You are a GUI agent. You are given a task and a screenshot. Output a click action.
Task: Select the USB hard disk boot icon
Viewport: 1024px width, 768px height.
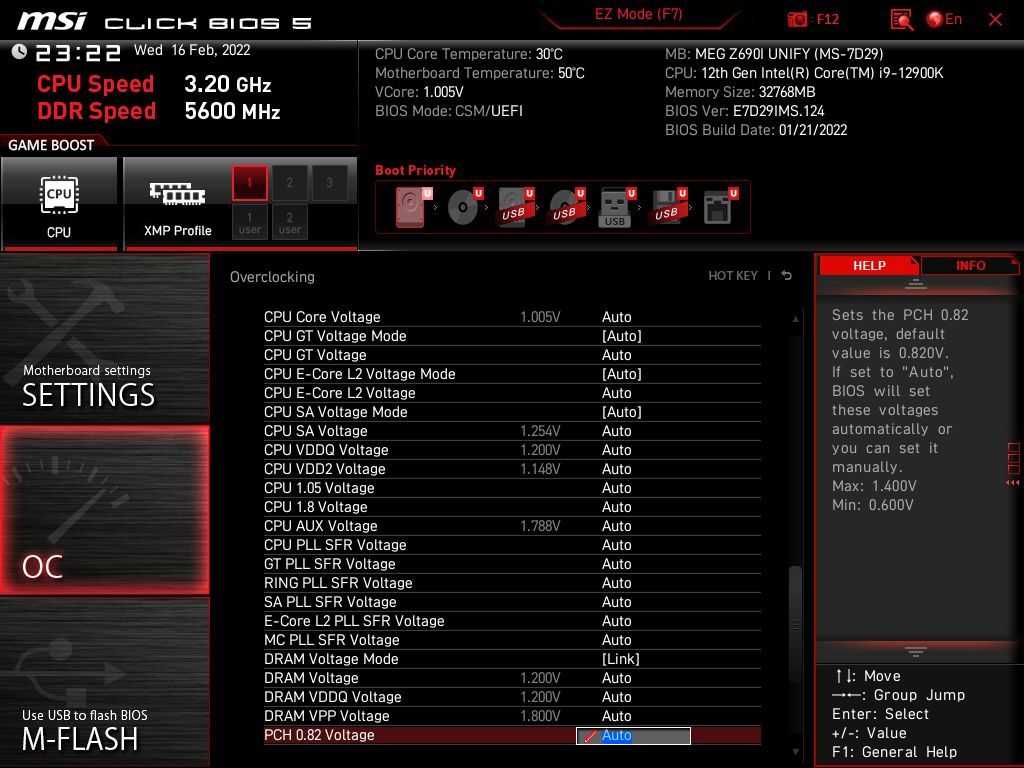pos(515,207)
